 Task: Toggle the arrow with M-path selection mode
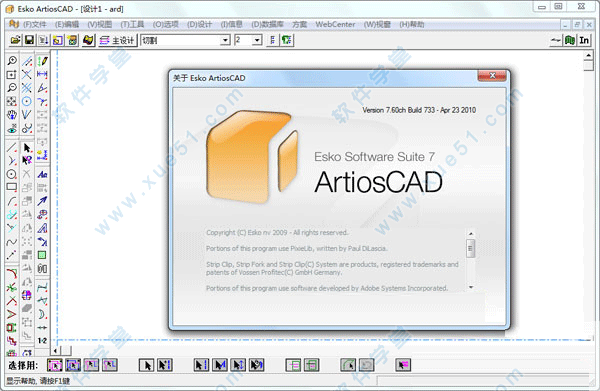(220, 365)
